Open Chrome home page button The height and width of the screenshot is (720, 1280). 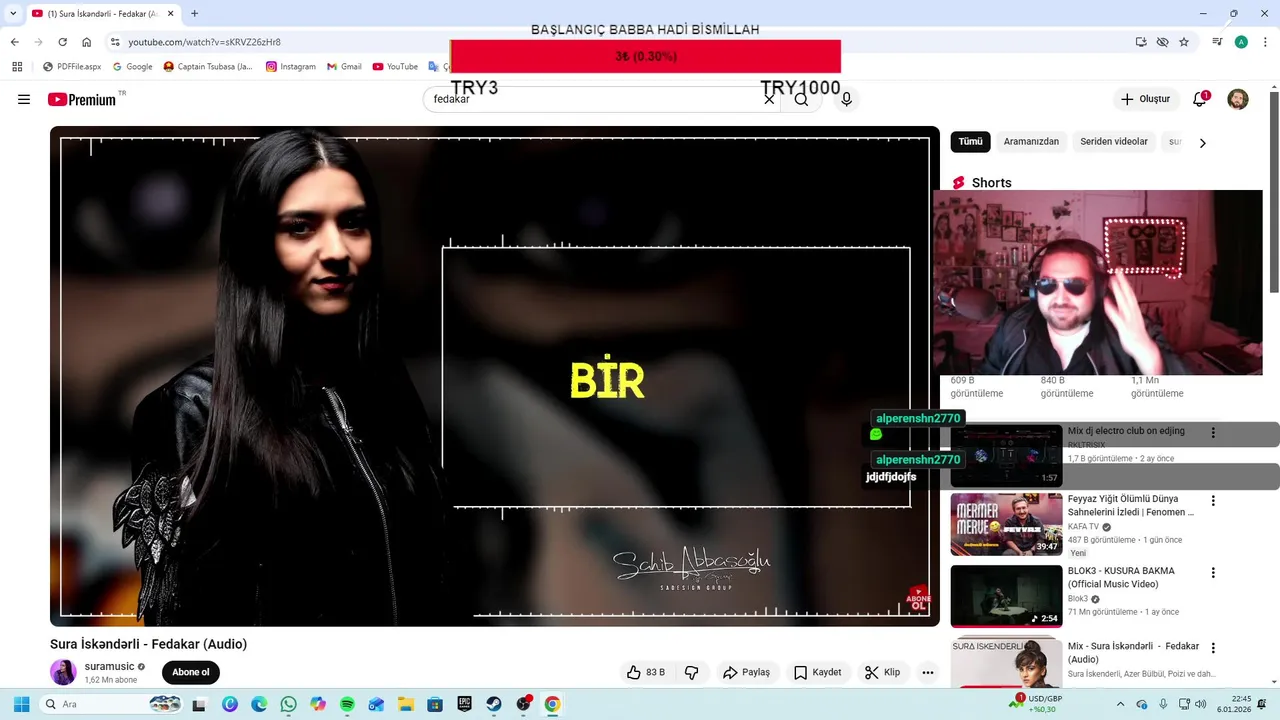point(86,42)
